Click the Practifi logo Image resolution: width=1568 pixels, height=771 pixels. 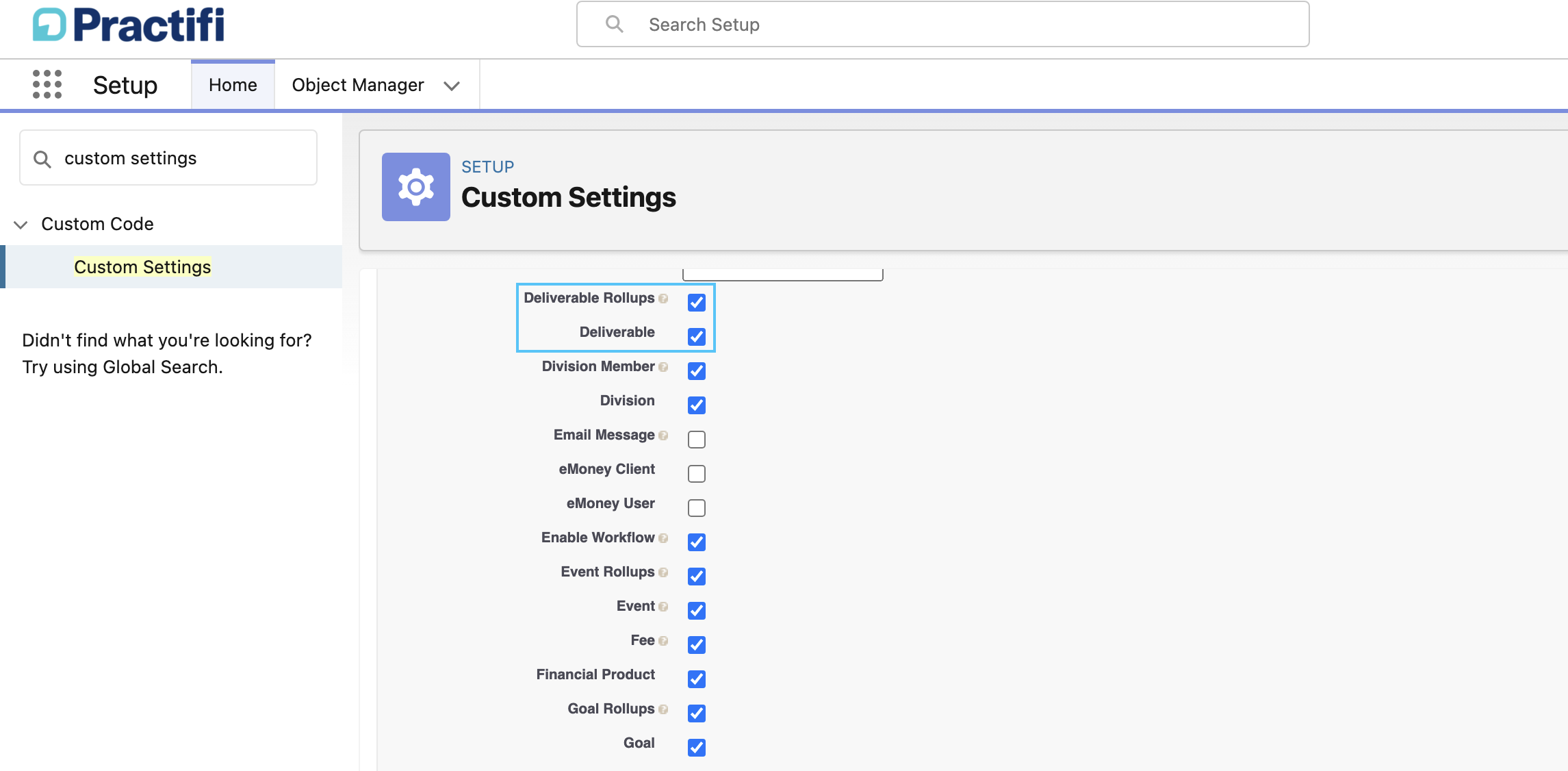point(129,25)
